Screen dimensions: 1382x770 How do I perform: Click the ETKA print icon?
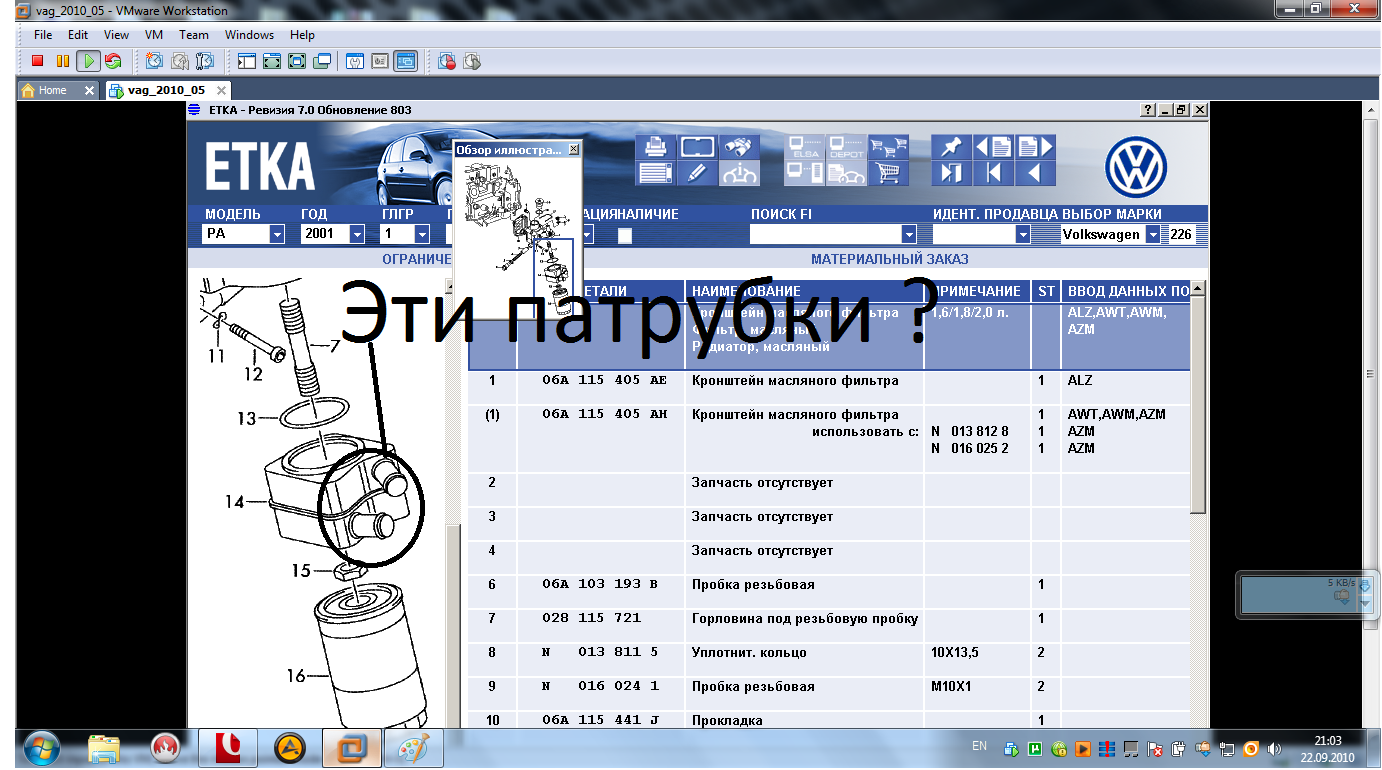pos(655,147)
